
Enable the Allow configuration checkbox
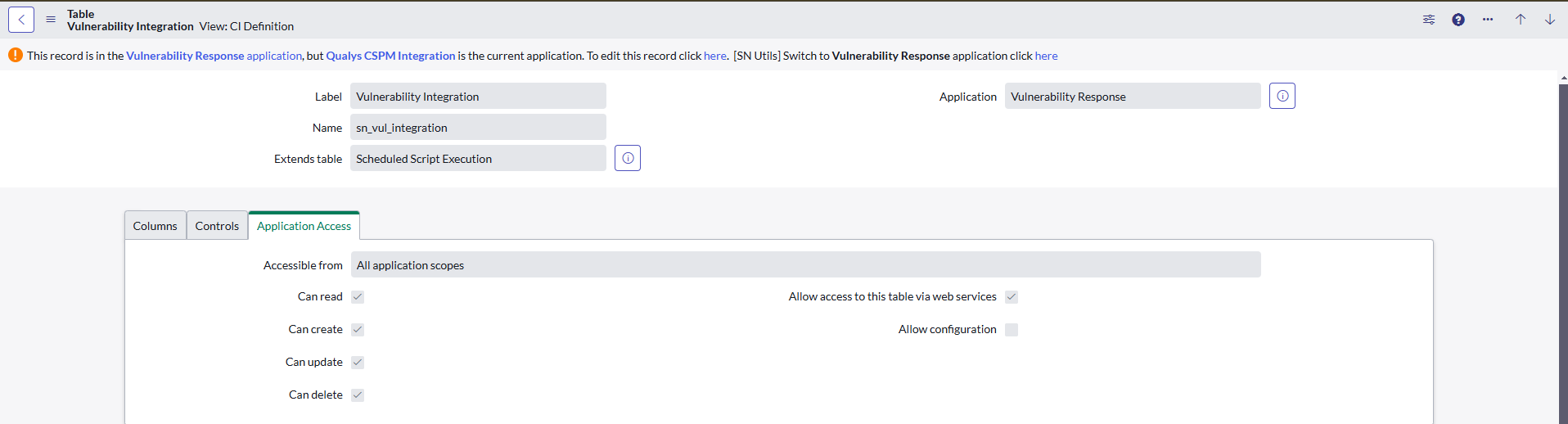tap(1012, 329)
